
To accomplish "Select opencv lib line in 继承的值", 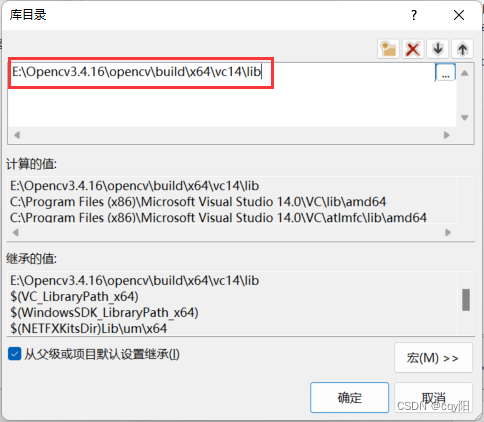I will tap(134, 281).
